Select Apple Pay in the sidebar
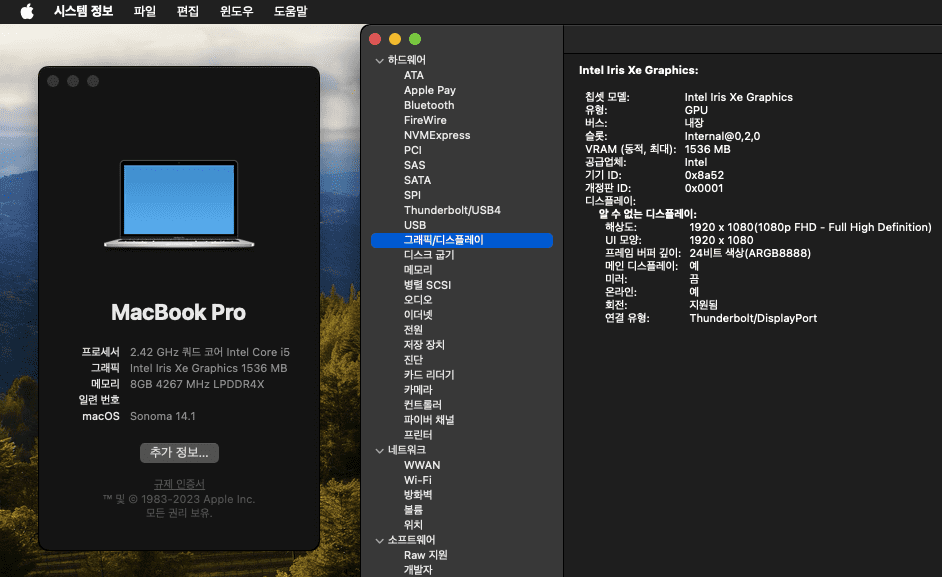 (430, 90)
